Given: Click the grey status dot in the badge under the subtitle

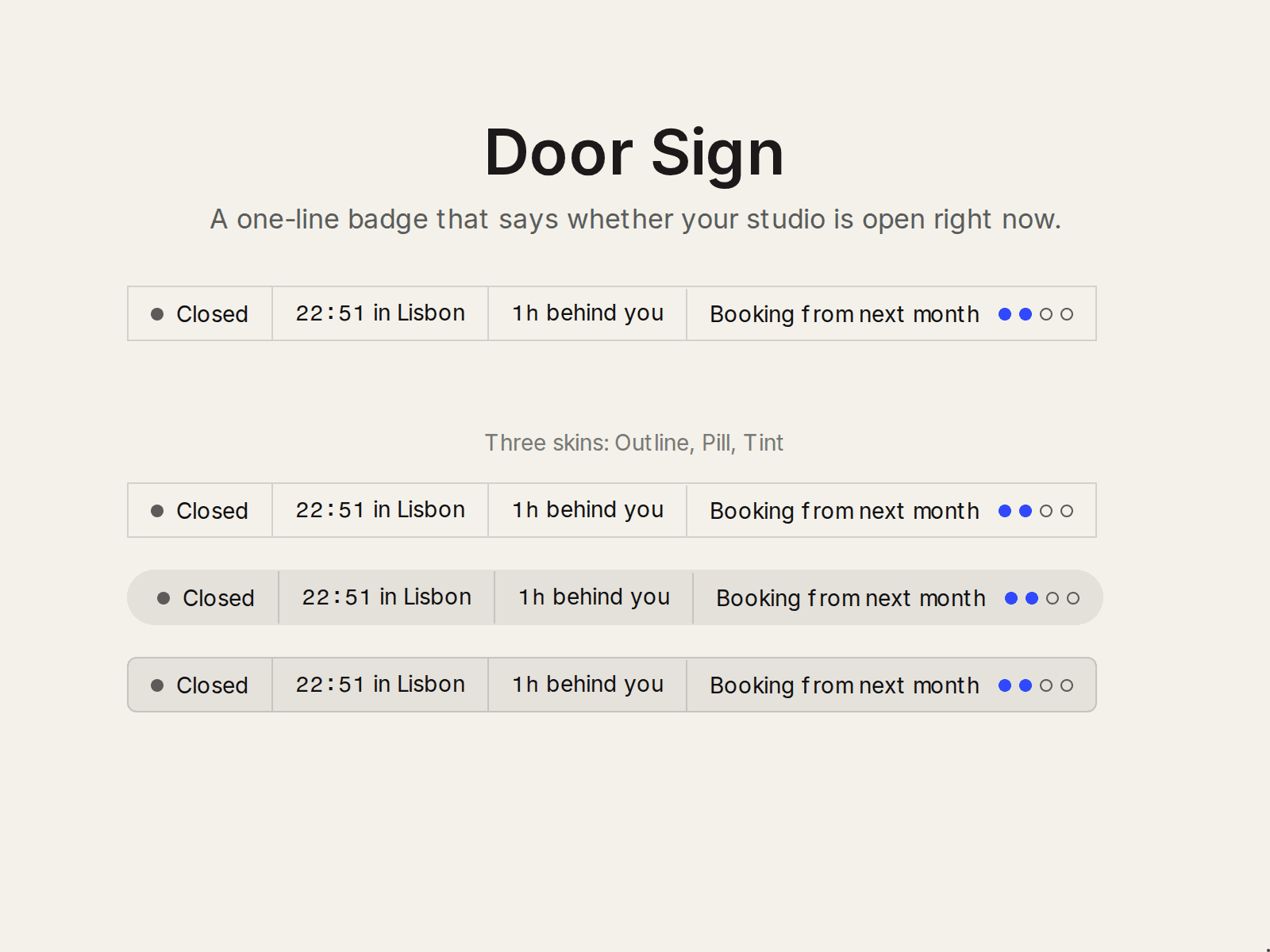Looking at the screenshot, I should click(157, 314).
